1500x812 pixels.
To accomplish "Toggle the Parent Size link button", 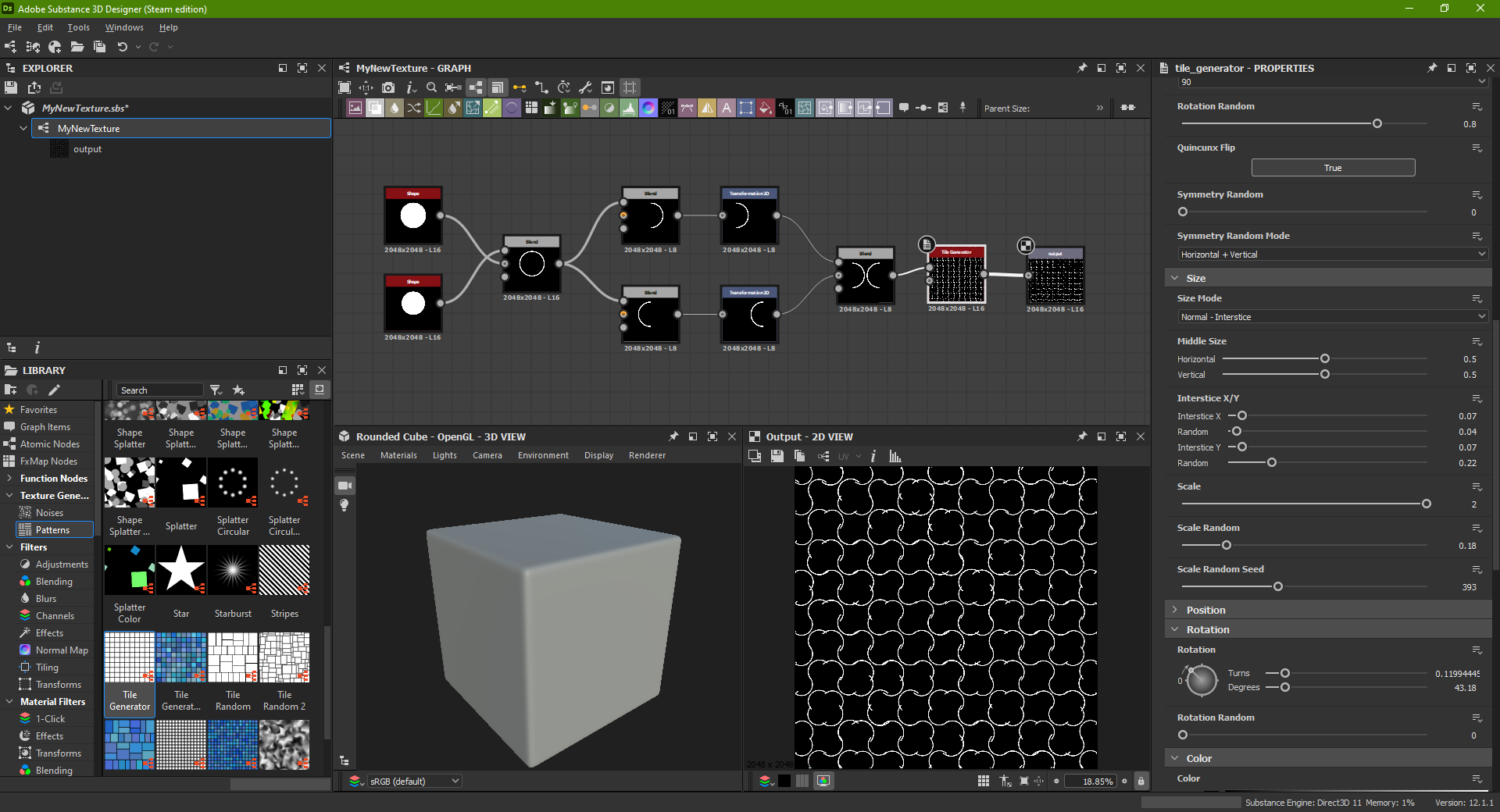I will [x=1128, y=108].
